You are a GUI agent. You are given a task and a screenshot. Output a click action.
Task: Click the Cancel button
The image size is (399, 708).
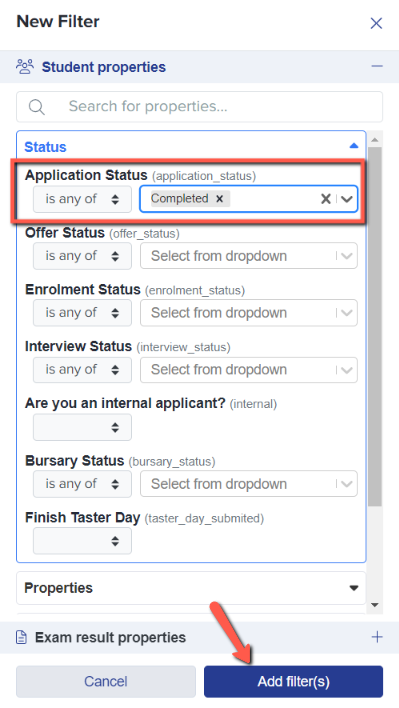tap(106, 681)
